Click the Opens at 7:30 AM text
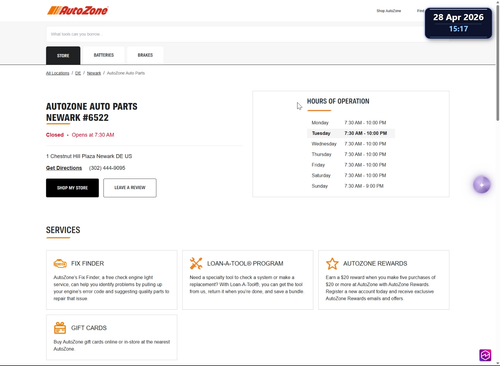 93,135
